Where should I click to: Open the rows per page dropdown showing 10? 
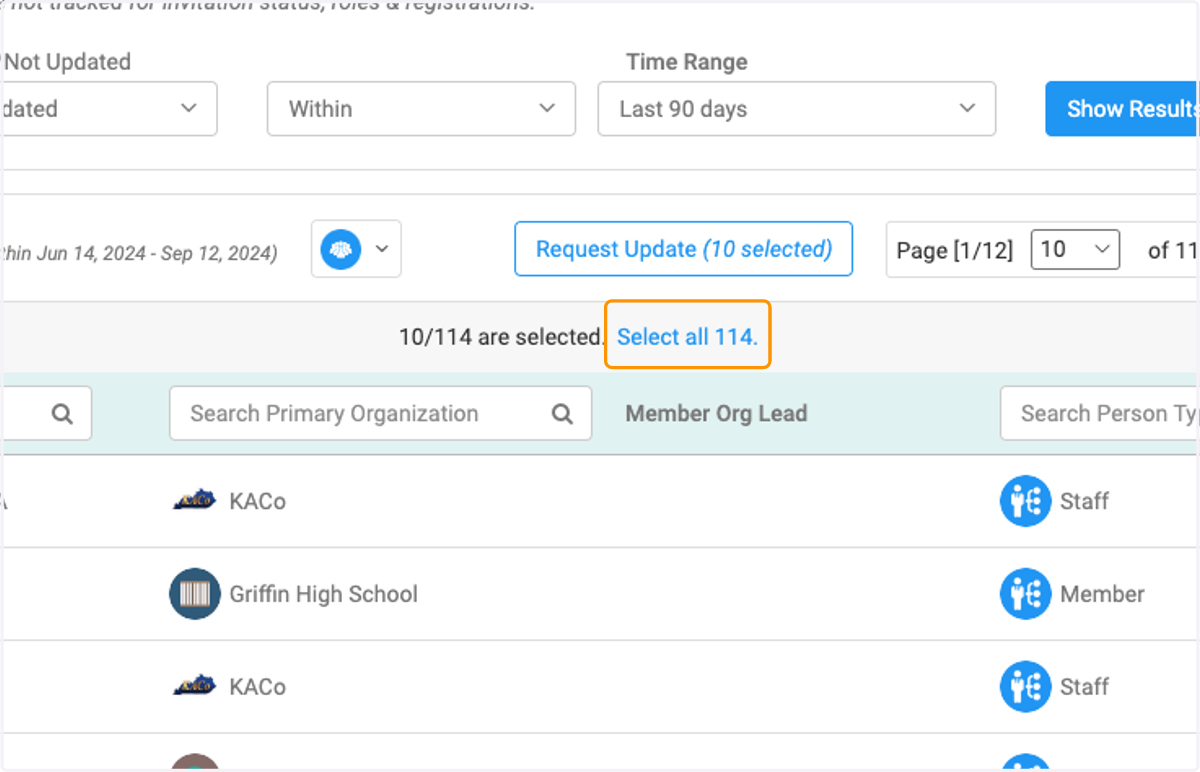coord(1075,249)
